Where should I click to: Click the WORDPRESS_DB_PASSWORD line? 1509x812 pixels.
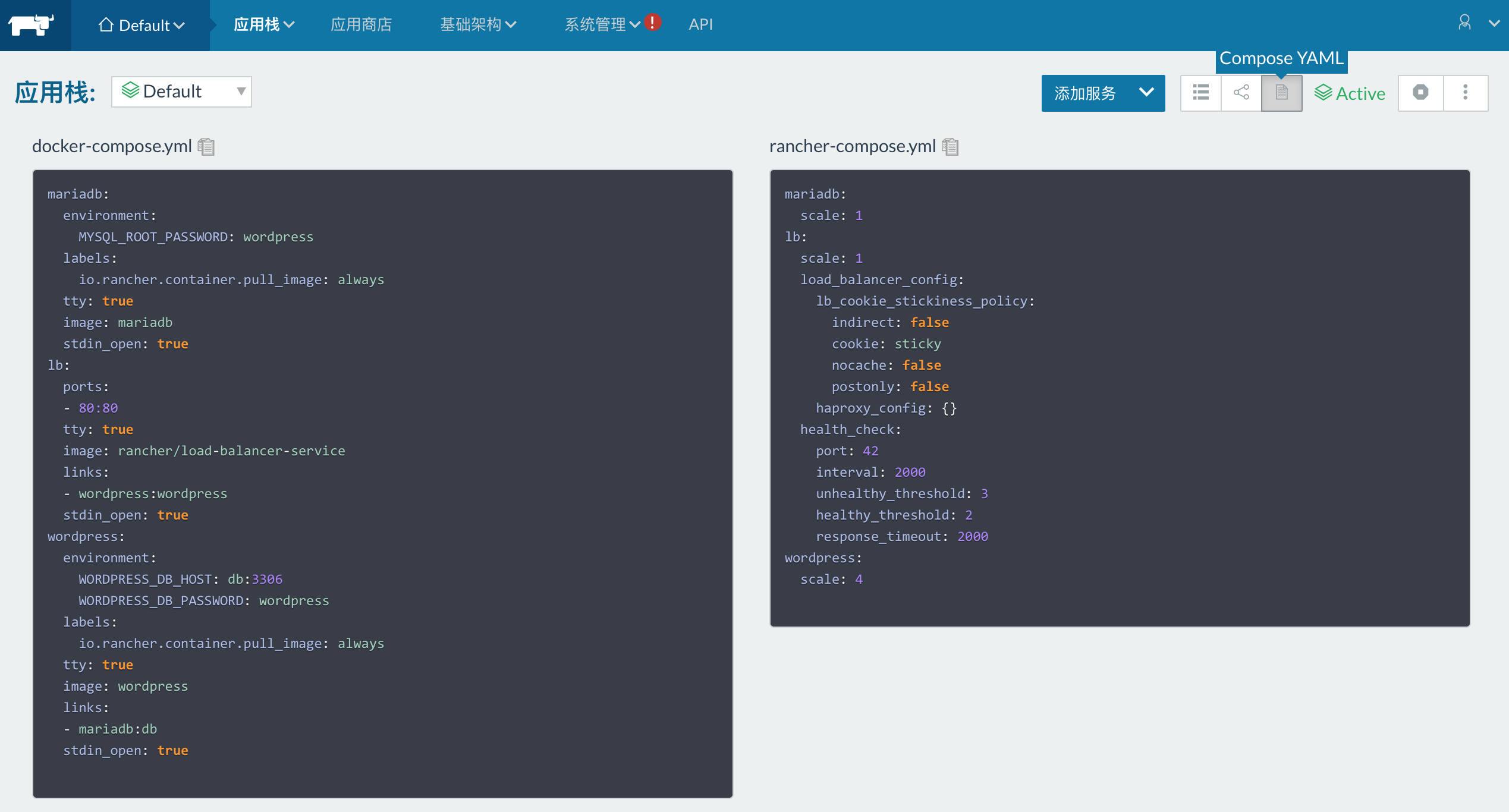pyautogui.click(x=203, y=600)
